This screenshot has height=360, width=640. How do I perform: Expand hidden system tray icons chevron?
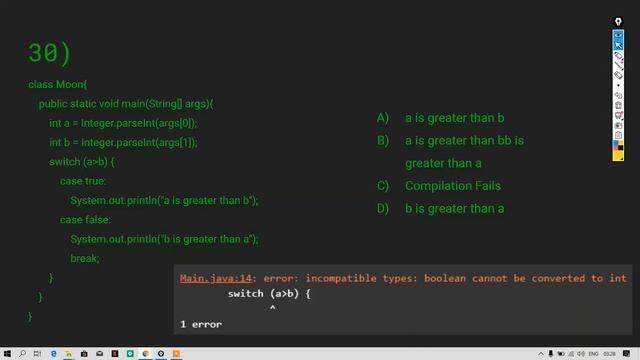coord(541,354)
